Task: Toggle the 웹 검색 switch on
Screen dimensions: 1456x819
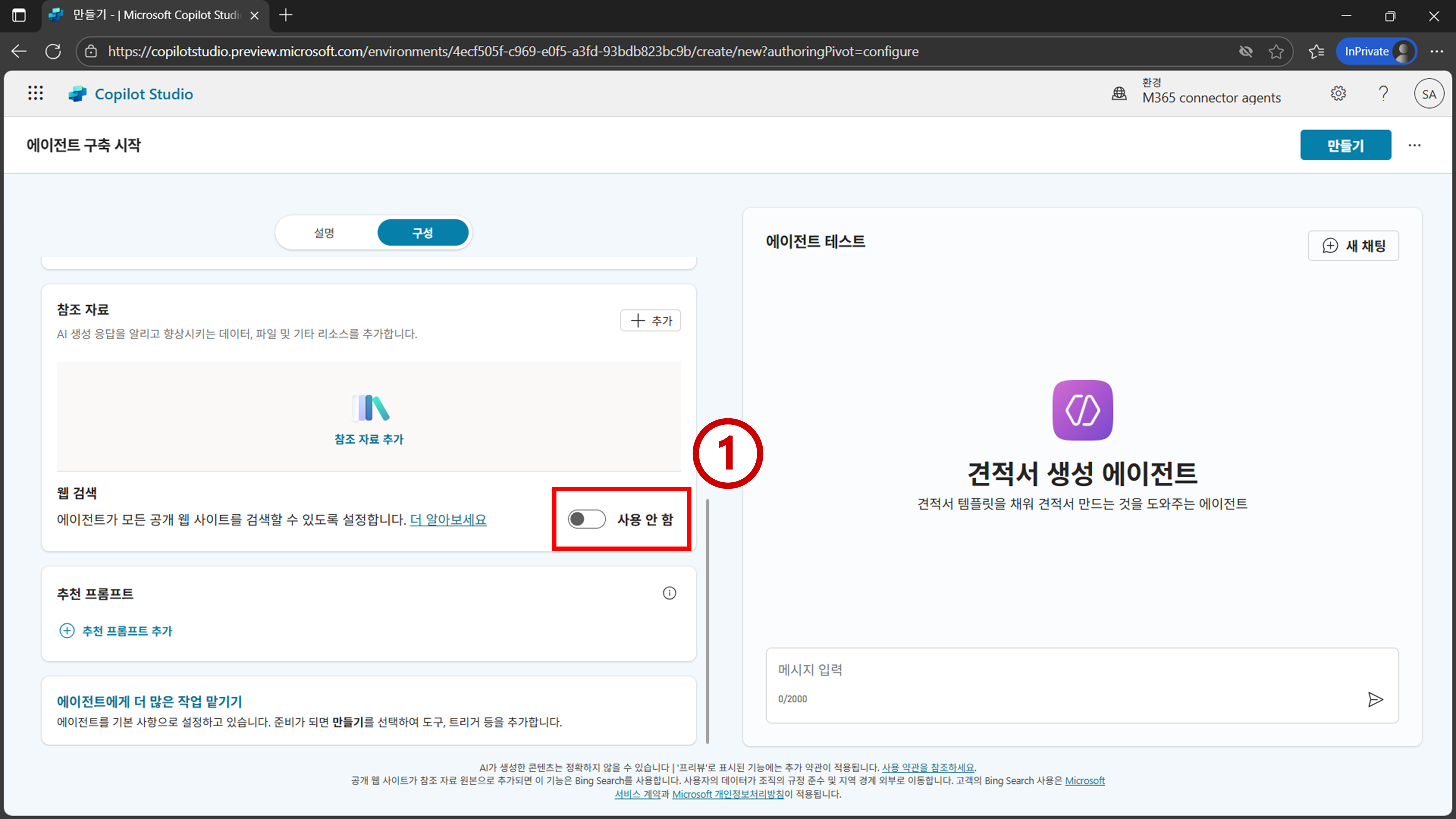Action: (x=587, y=519)
